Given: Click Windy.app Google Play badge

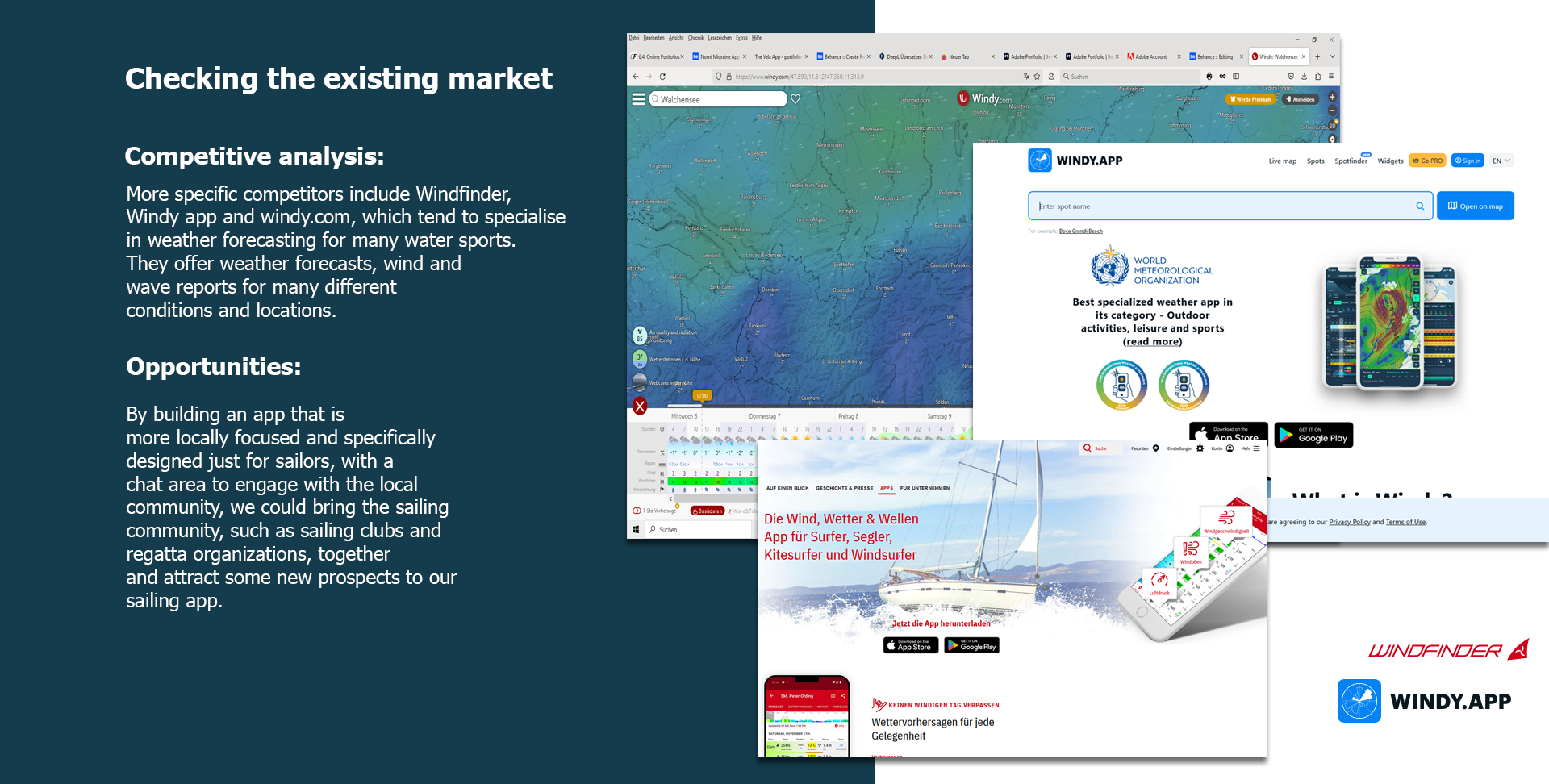Looking at the screenshot, I should 1313,435.
